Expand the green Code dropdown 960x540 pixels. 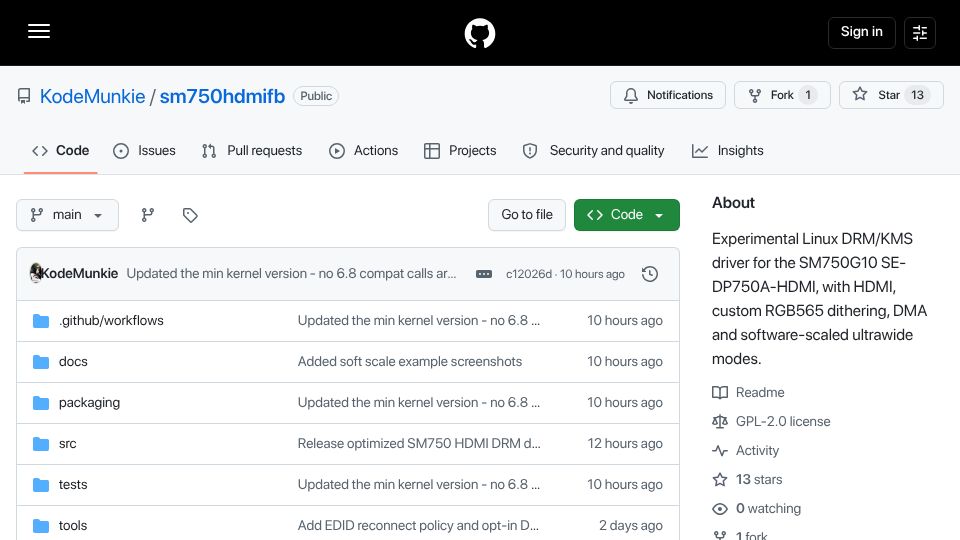pyautogui.click(x=626, y=215)
